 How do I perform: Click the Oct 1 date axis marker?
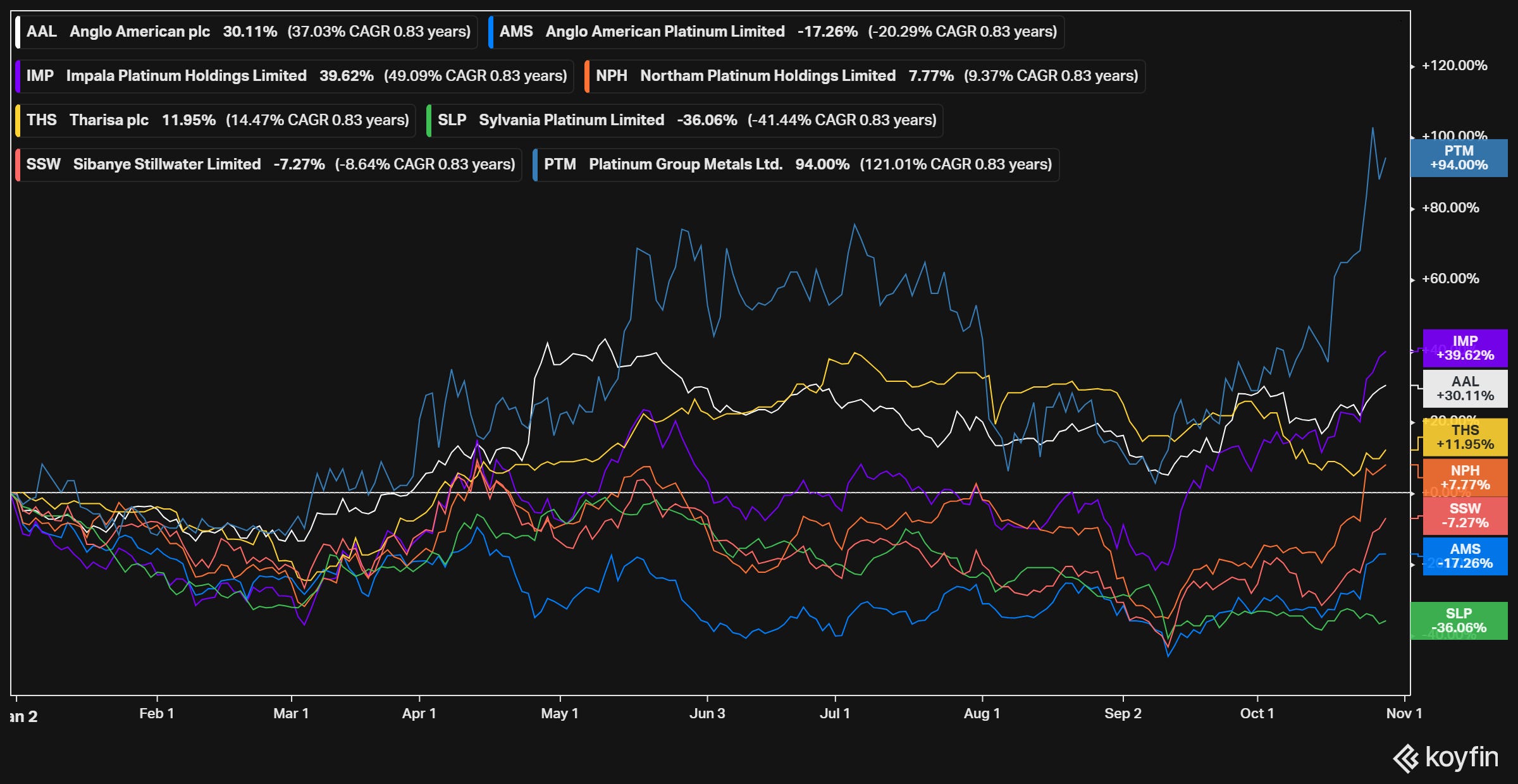pos(1257,713)
